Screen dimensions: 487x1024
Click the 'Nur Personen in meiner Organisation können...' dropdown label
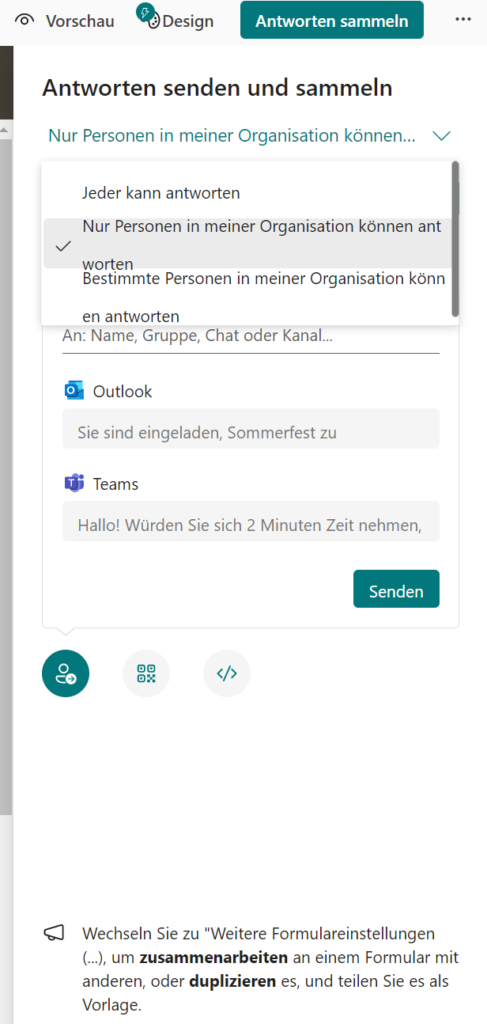pos(232,136)
